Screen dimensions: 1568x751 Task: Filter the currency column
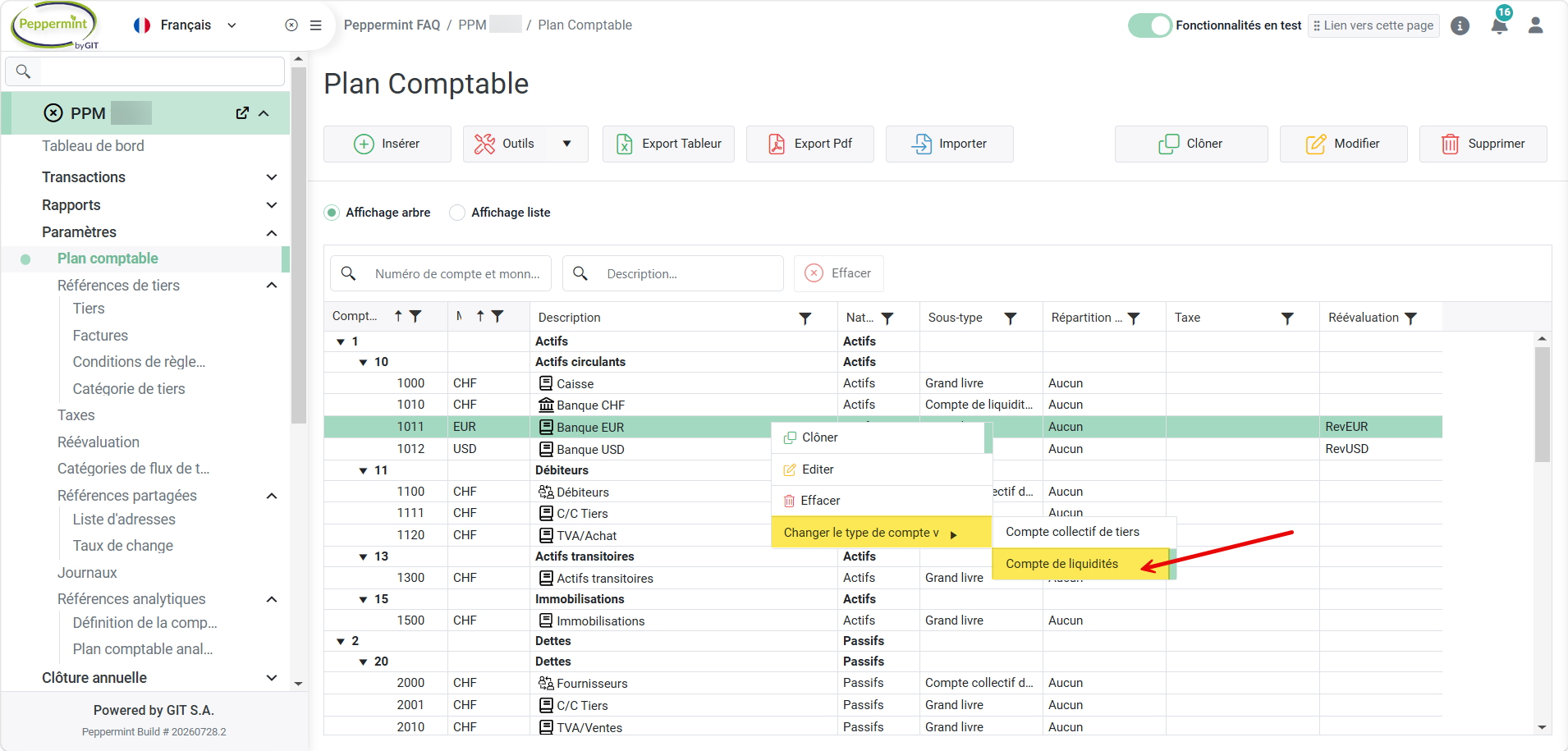(x=497, y=316)
